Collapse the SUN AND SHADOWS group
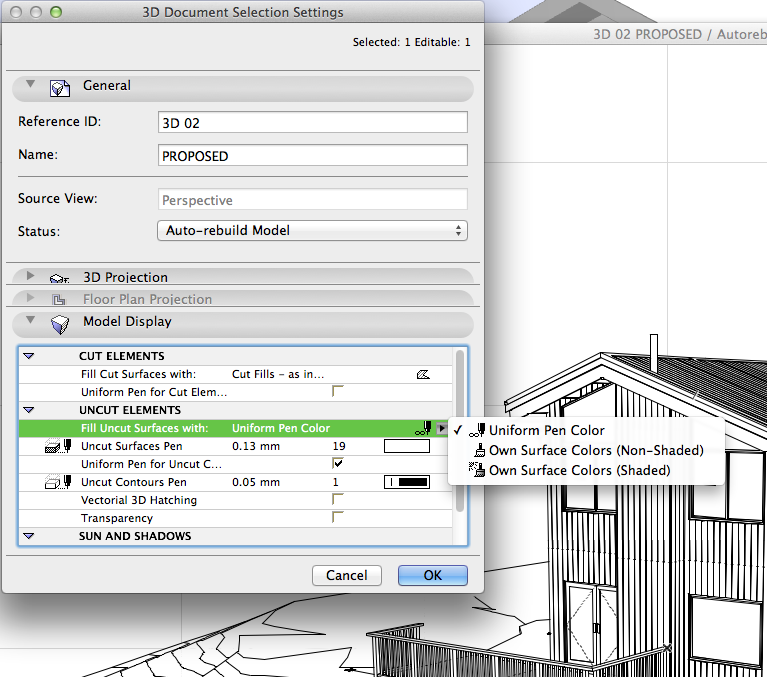 coord(29,536)
